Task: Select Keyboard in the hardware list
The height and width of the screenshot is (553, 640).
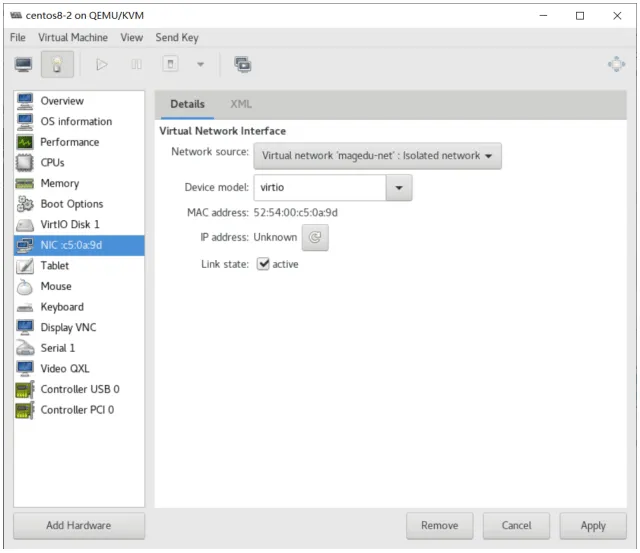Action: coord(79,307)
